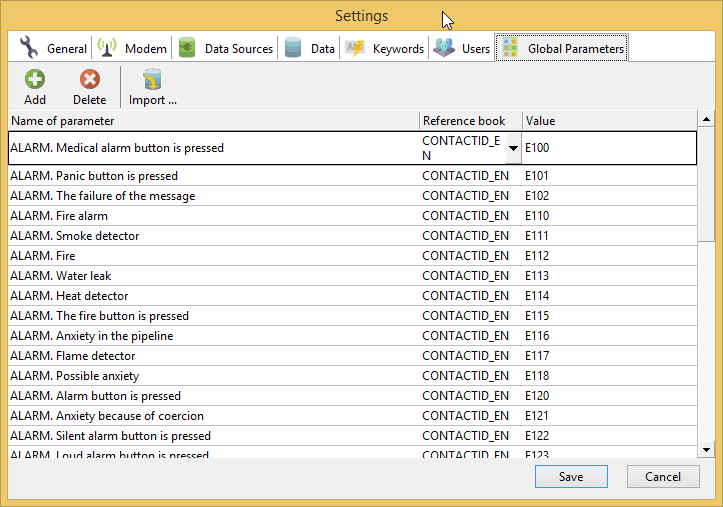Click the Import ... label

[153, 100]
